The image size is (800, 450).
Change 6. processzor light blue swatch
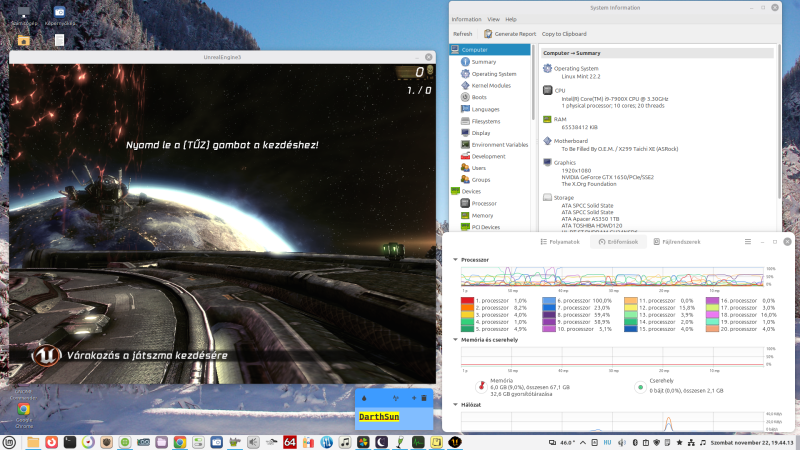tap(549, 301)
